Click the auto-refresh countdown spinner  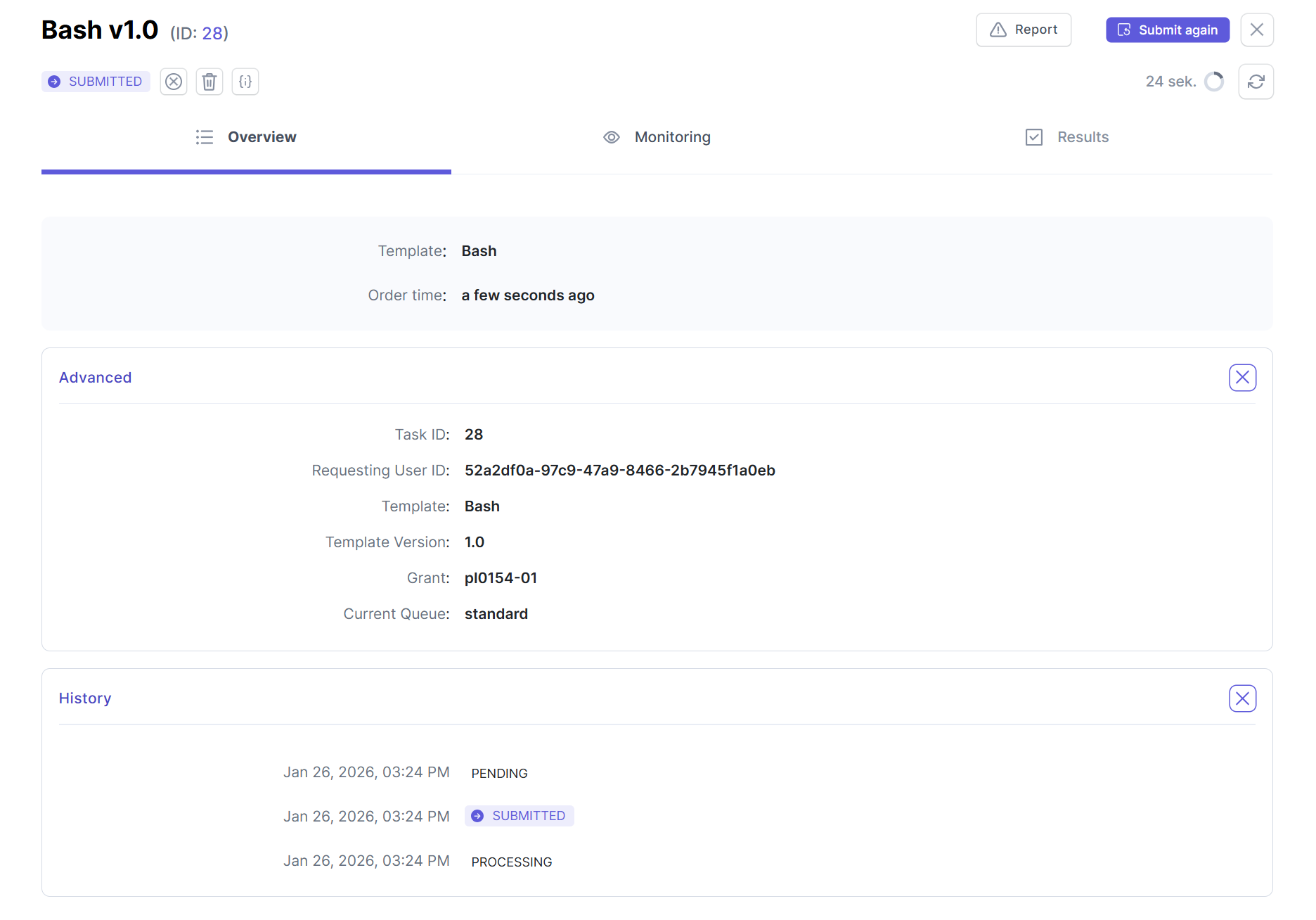point(1214,82)
